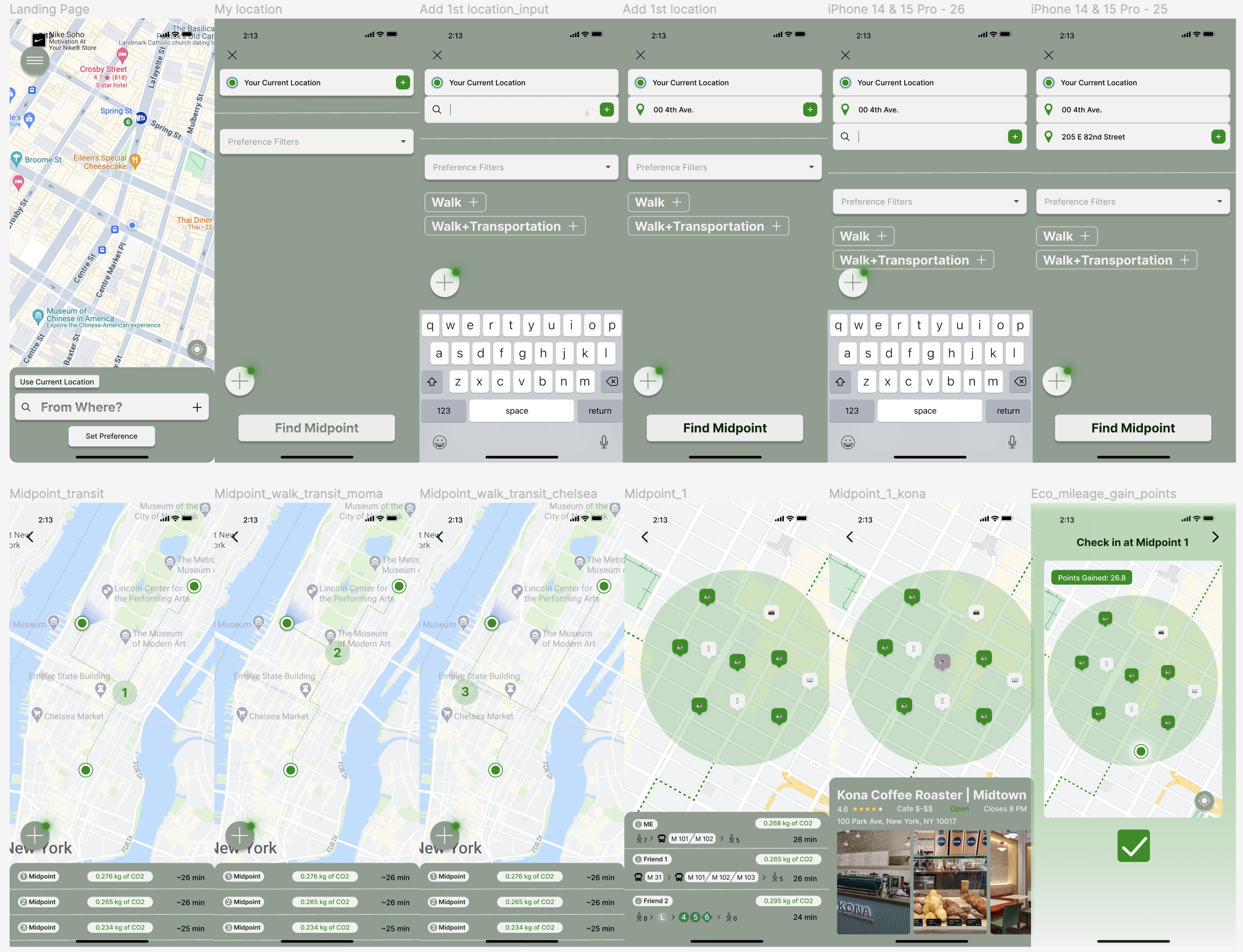Click Use Current Location button on Landing Page
The image size is (1243, 952).
(57, 382)
